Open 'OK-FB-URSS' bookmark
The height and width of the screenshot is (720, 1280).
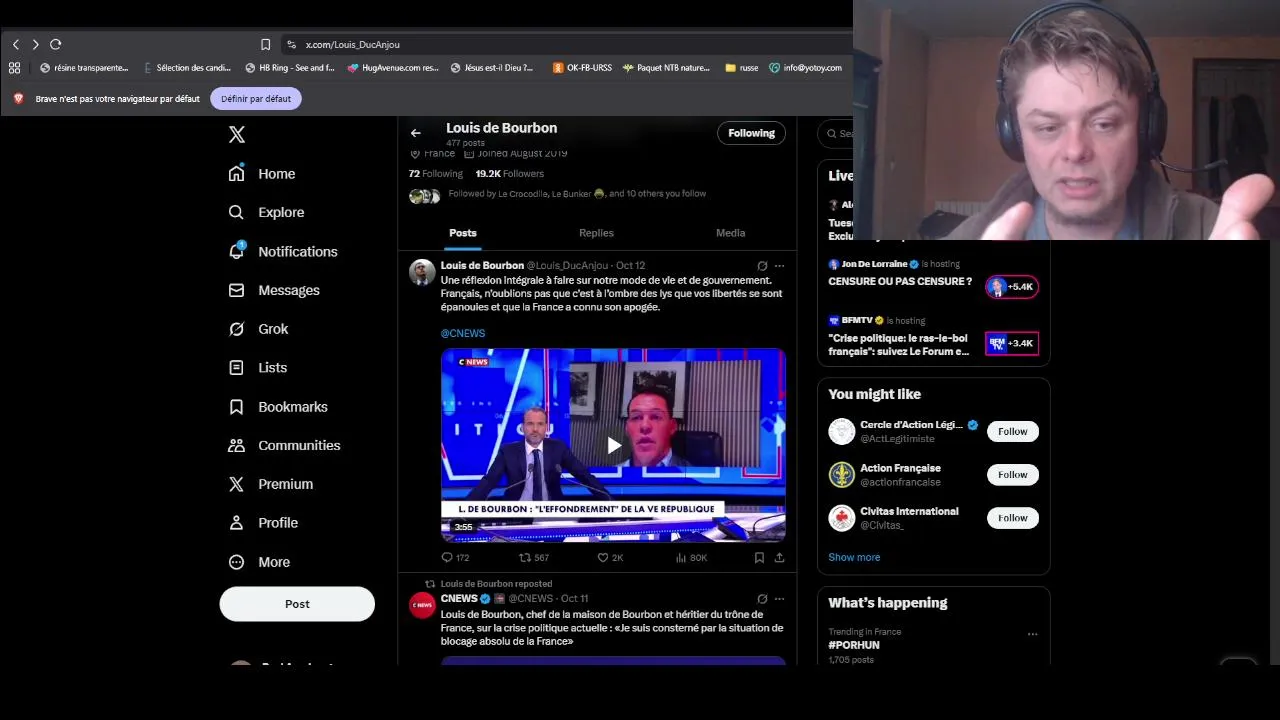pyautogui.click(x=582, y=68)
